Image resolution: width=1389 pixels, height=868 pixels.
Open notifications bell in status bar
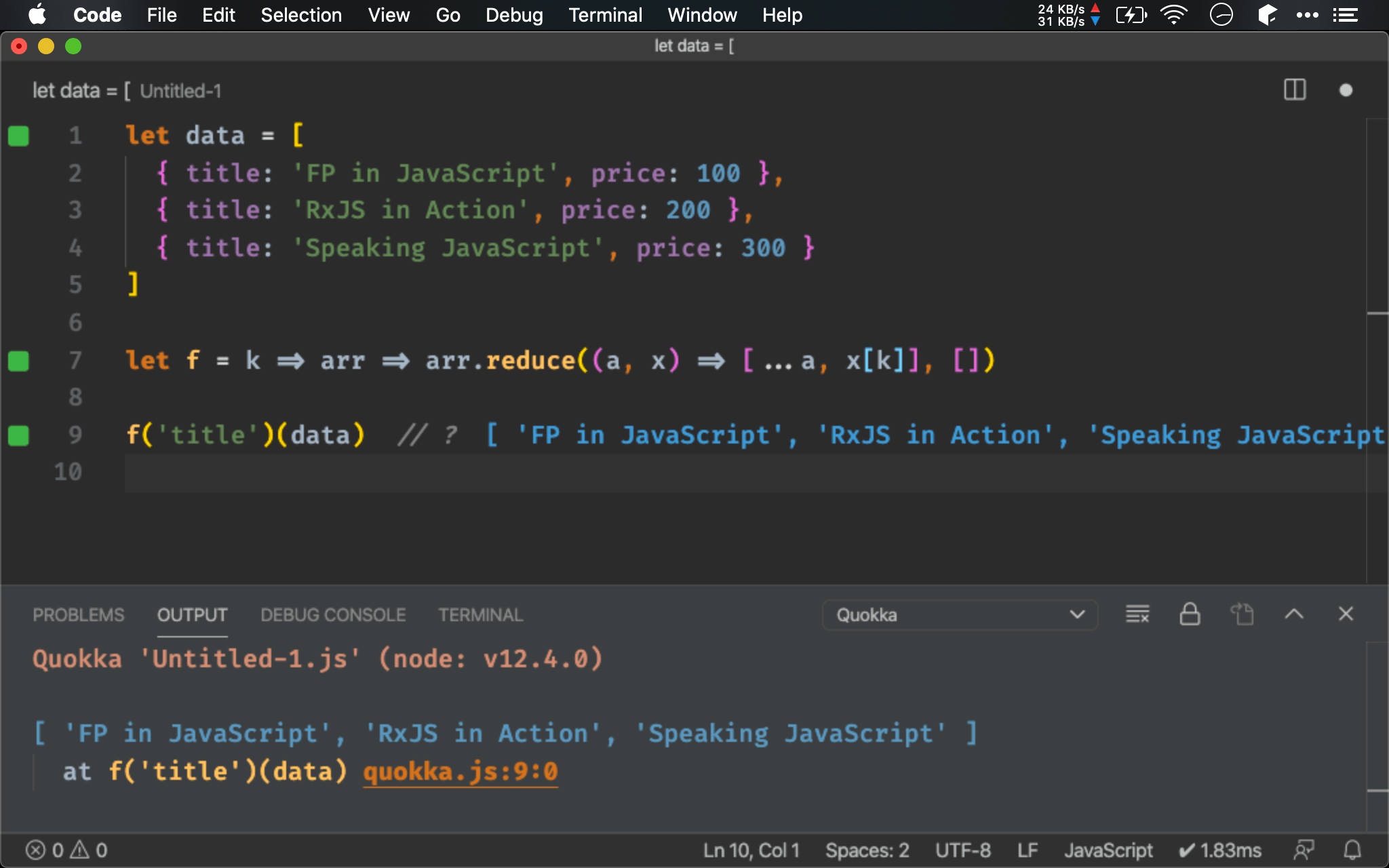click(x=1352, y=850)
